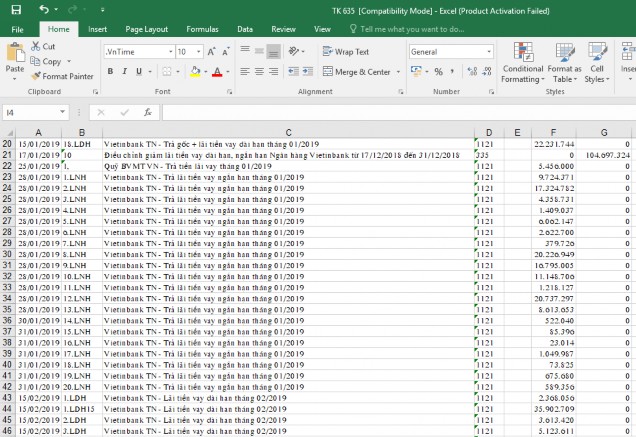Toggle Bold formatting
This screenshot has height=437, width=636.
pyautogui.click(x=110, y=72)
